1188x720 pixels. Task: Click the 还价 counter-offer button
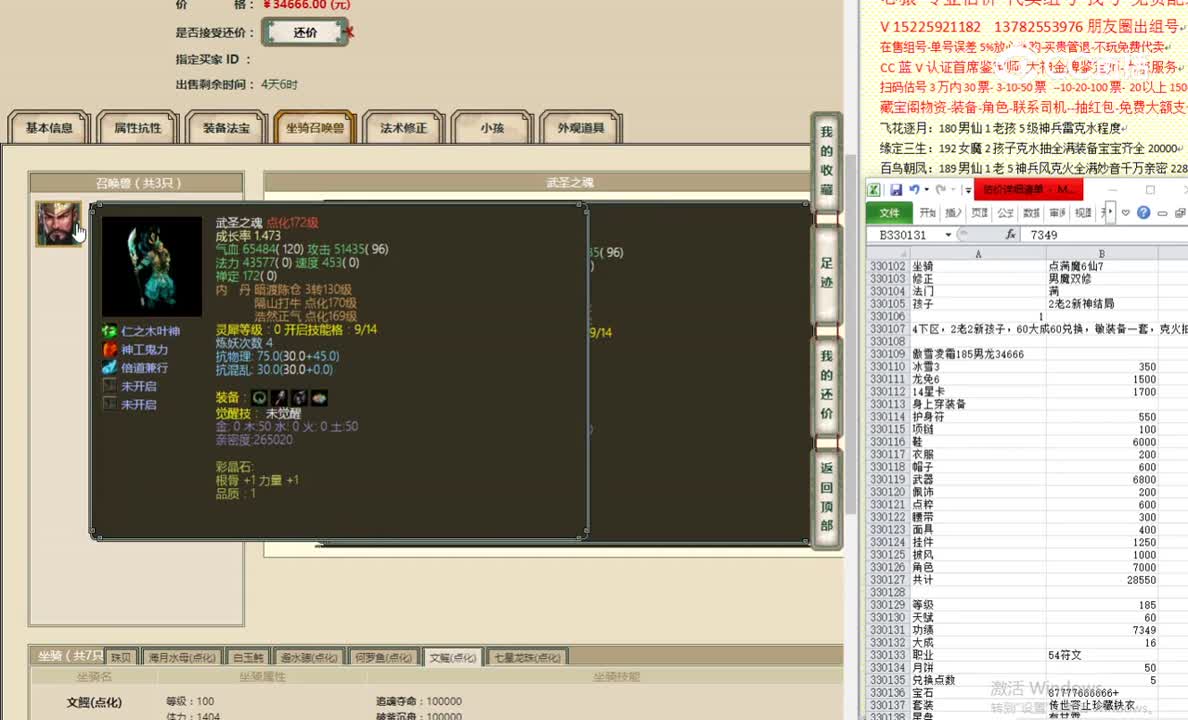tap(306, 32)
